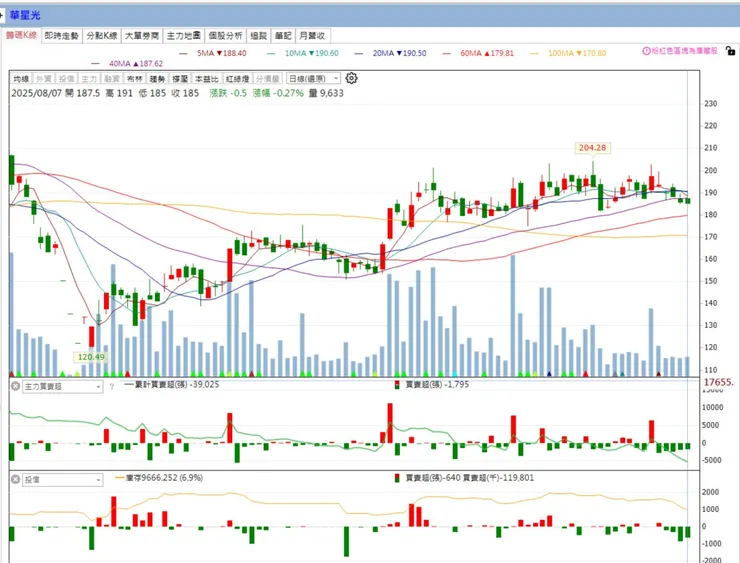Click the 17655. value on right axis
The height and width of the screenshot is (563, 740).
[719, 382]
